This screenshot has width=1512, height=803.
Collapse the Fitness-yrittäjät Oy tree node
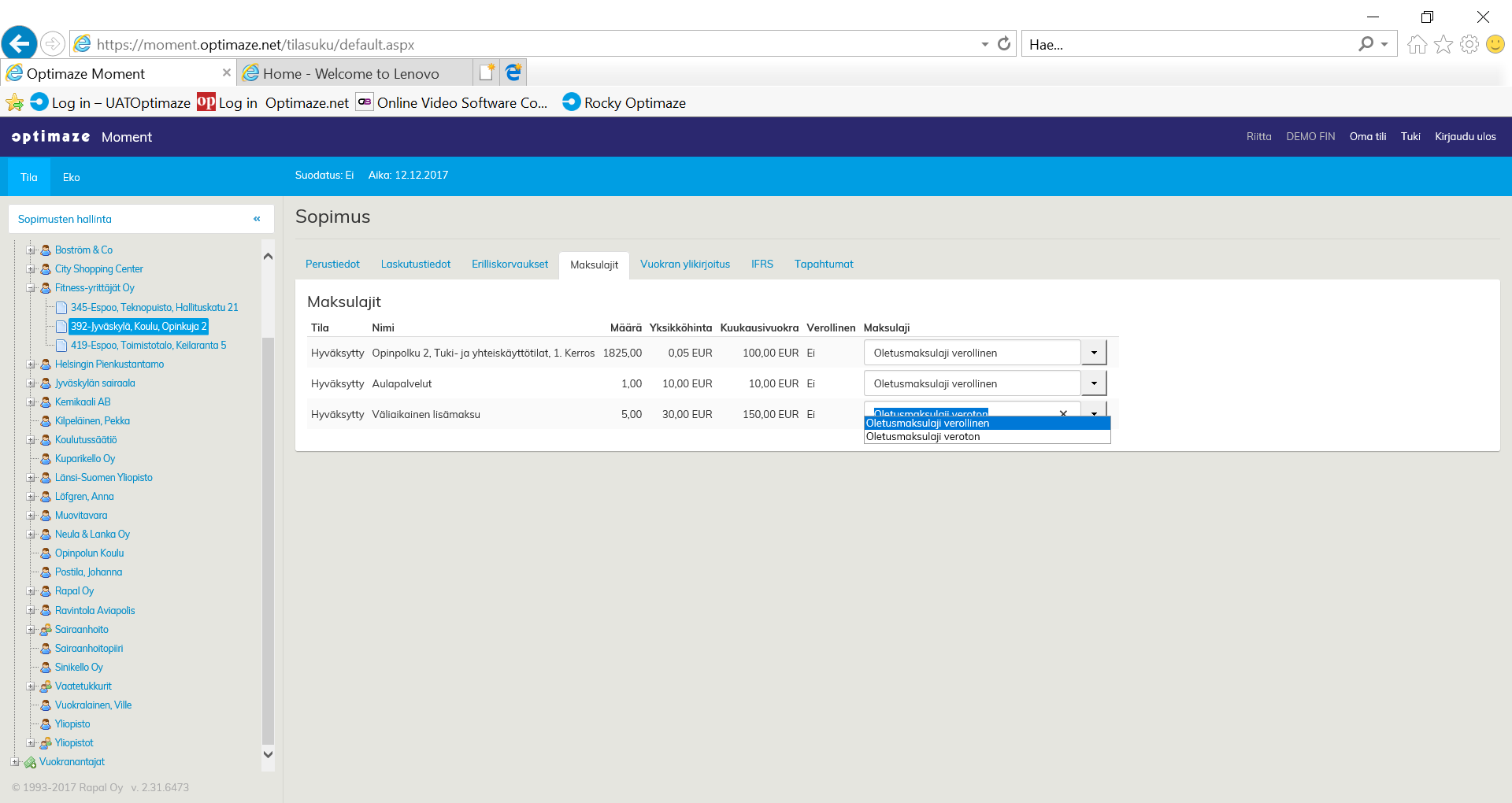coord(31,288)
